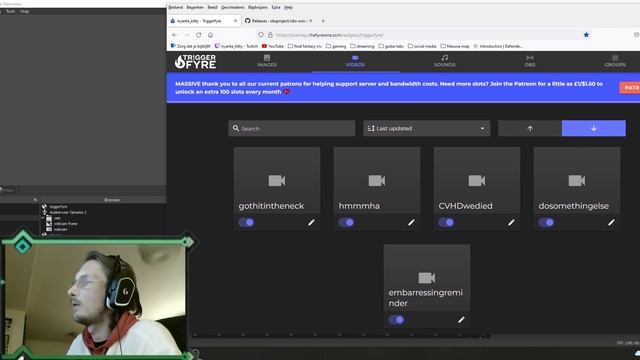The height and width of the screenshot is (360, 640).
Task: Open the Sounds tab
Action: 444,61
